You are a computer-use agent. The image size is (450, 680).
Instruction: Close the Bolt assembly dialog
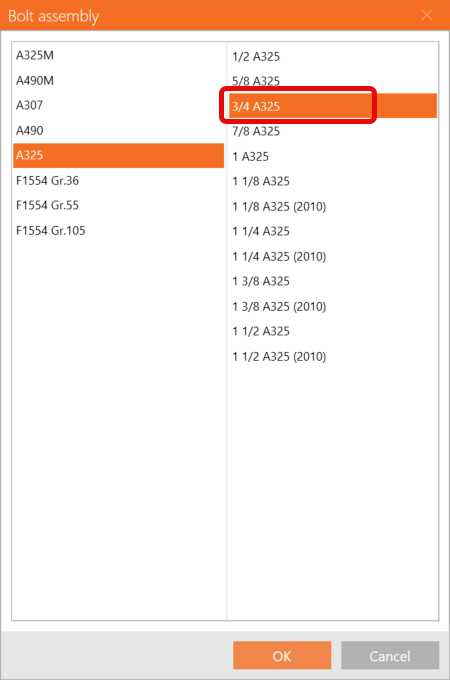(427, 16)
